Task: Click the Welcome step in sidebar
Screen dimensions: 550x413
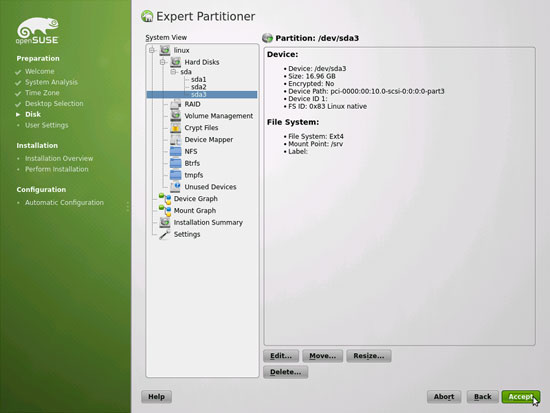Action: (x=40, y=71)
